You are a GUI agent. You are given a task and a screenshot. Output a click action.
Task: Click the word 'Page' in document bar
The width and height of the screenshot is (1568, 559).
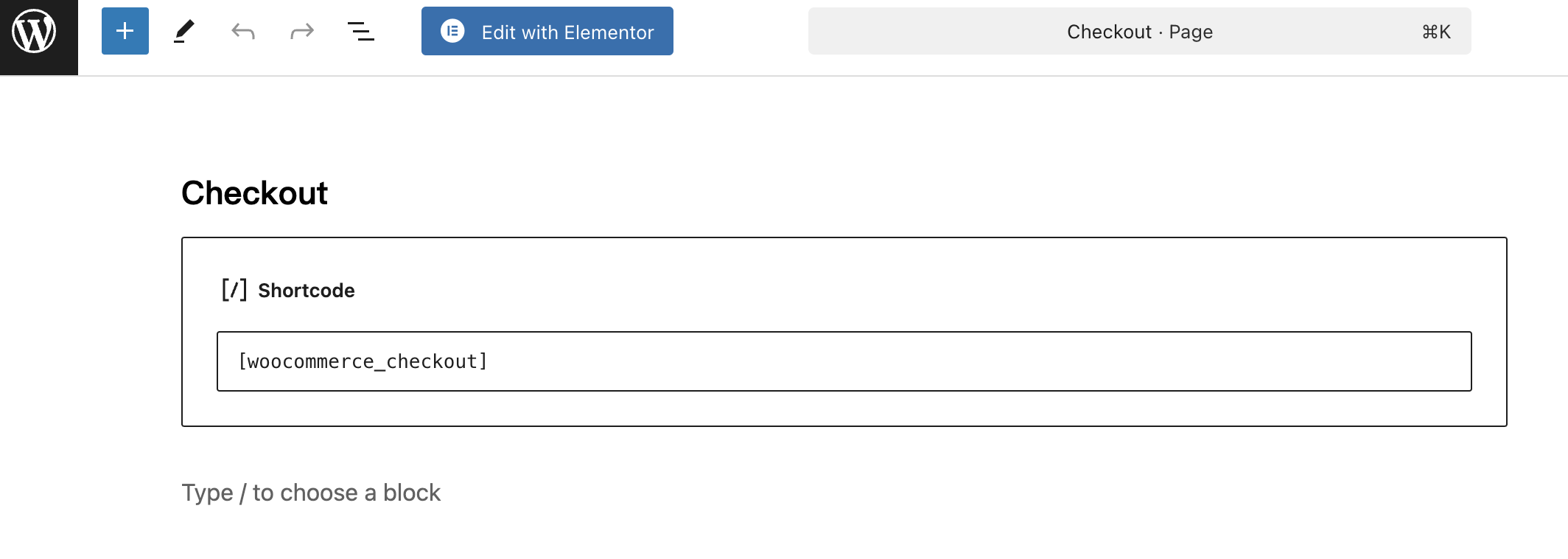(1191, 32)
